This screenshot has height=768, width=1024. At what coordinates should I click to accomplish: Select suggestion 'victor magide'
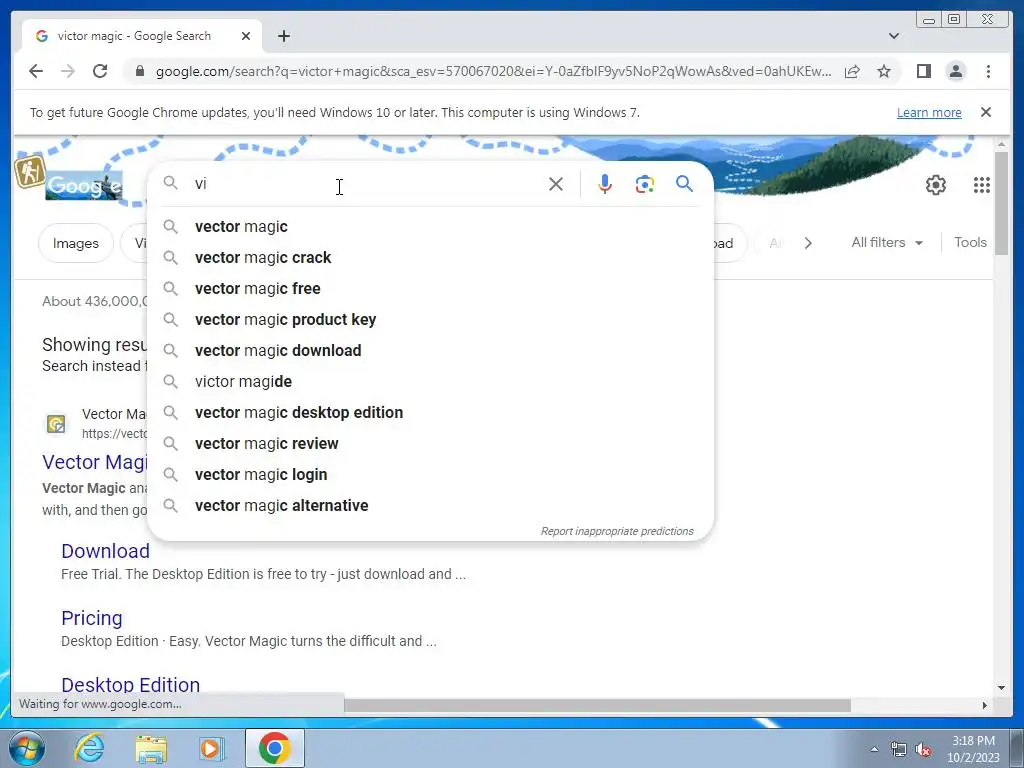(x=431, y=381)
